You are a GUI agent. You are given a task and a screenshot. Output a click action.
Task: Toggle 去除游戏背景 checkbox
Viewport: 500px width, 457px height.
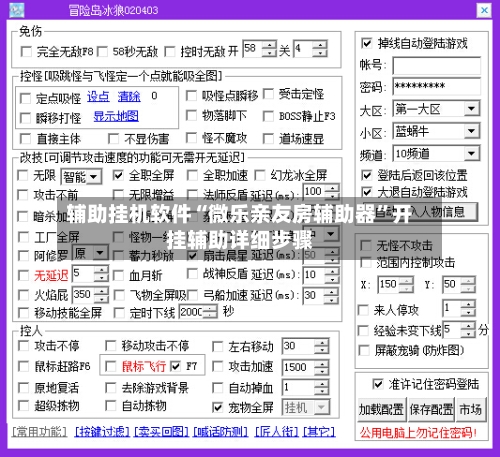click(110, 388)
